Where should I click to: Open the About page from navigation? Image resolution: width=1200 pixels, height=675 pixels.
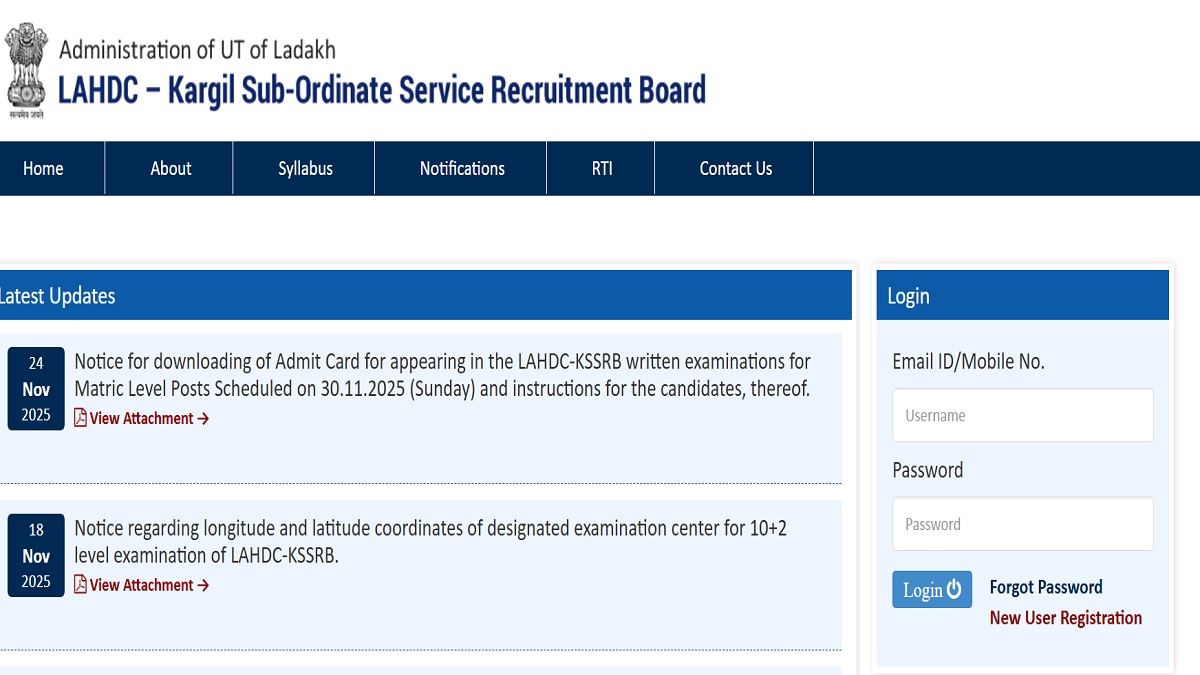pos(169,168)
